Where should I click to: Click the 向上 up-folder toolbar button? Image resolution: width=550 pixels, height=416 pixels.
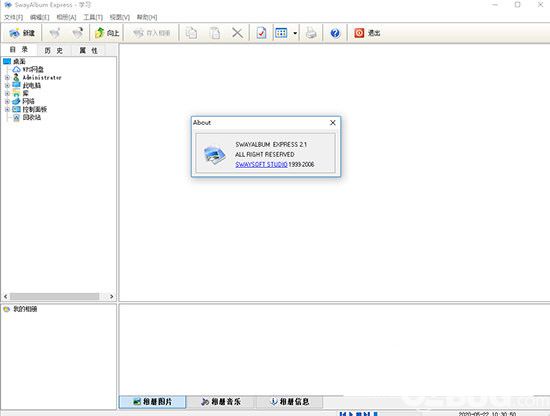coord(107,33)
